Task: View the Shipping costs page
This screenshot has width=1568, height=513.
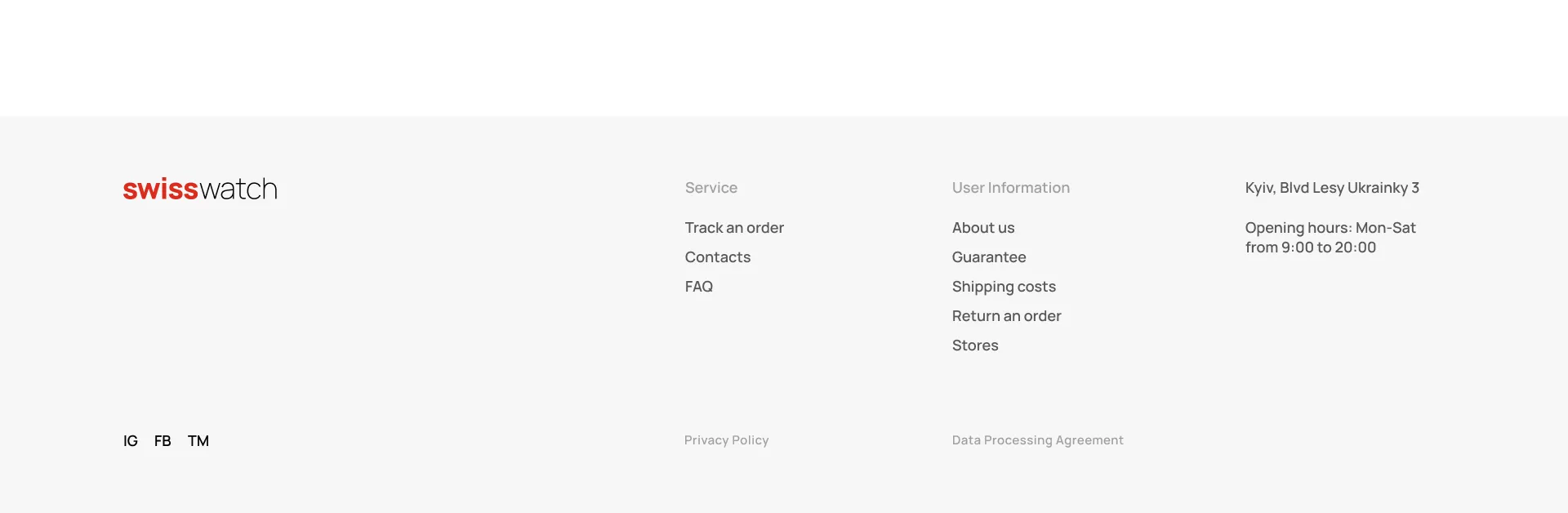Action: (1004, 287)
